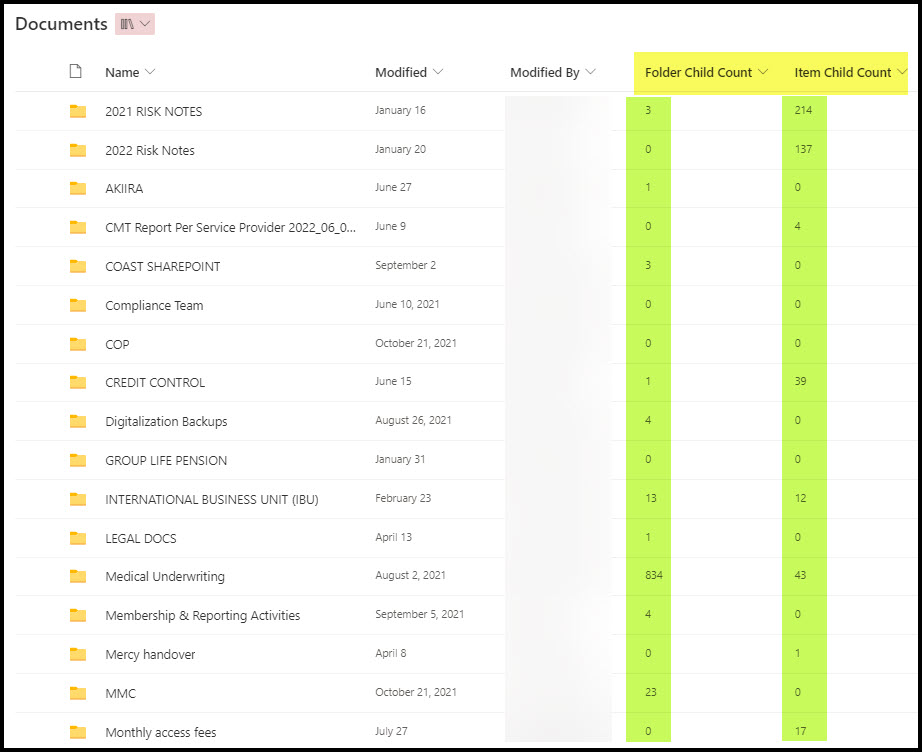Open the Compliance Team folder

tap(154, 305)
